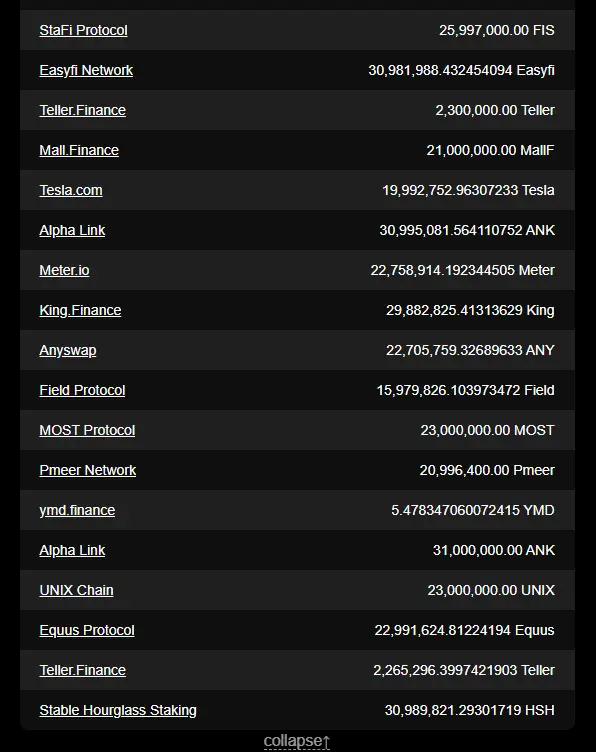Open the Stable Hourglass Staking link
The width and height of the screenshot is (596, 752).
(x=118, y=710)
